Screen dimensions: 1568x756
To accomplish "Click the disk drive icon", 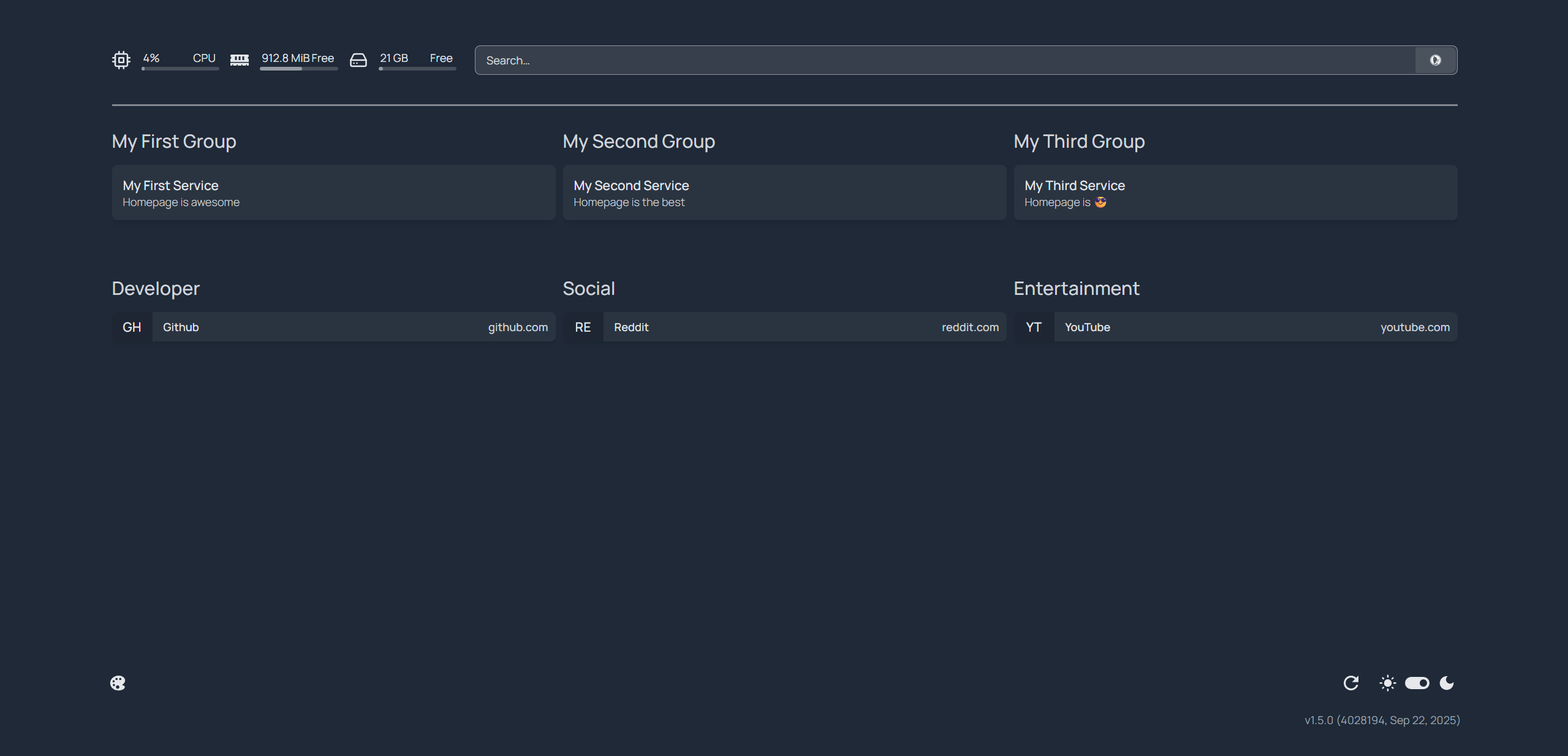I will click(358, 60).
